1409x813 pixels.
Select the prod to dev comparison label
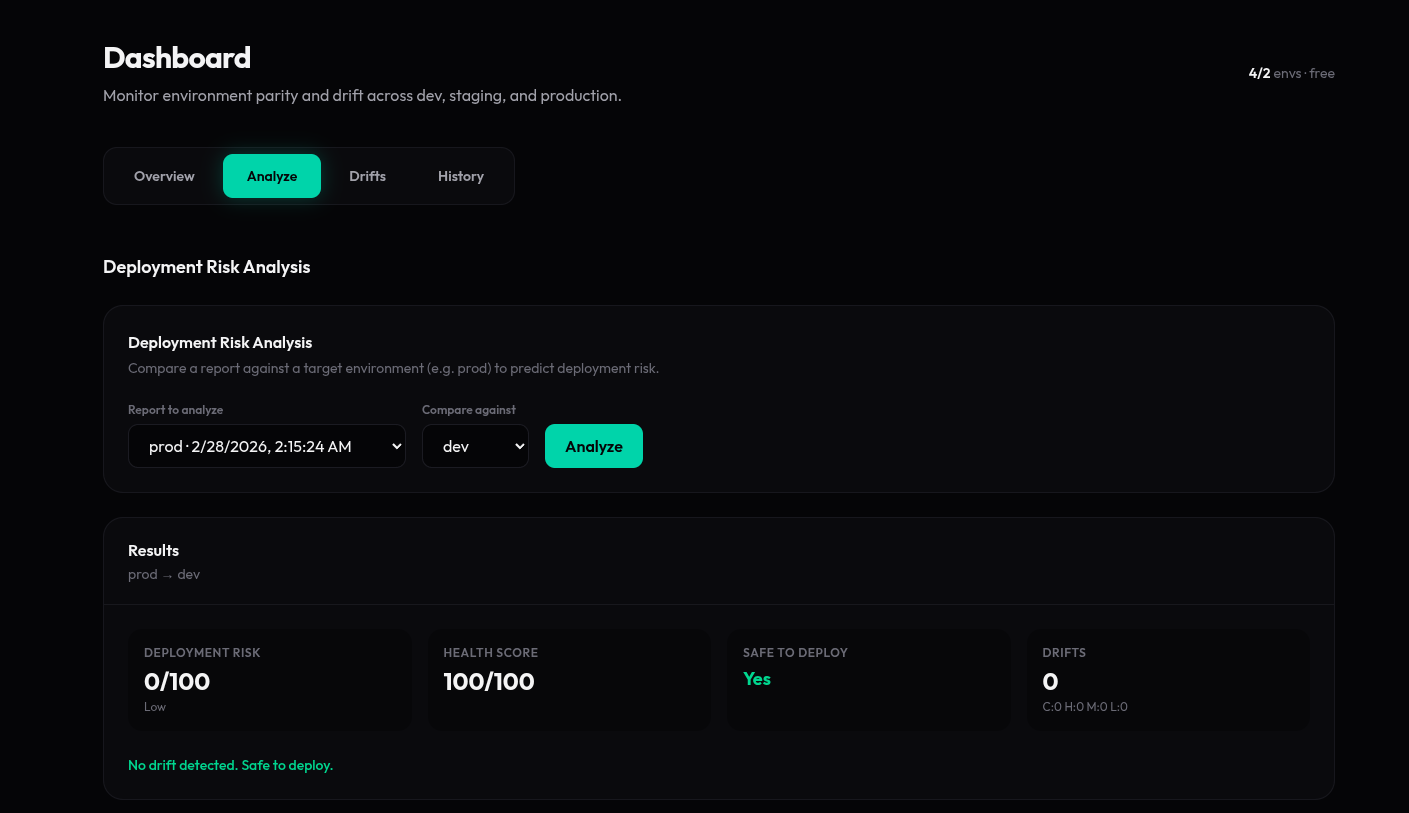(x=164, y=574)
